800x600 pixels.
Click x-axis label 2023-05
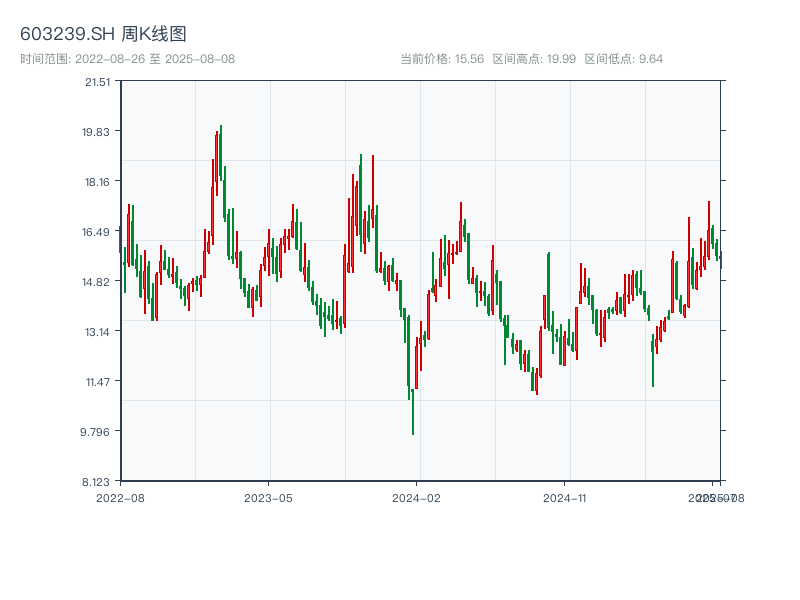268,498
